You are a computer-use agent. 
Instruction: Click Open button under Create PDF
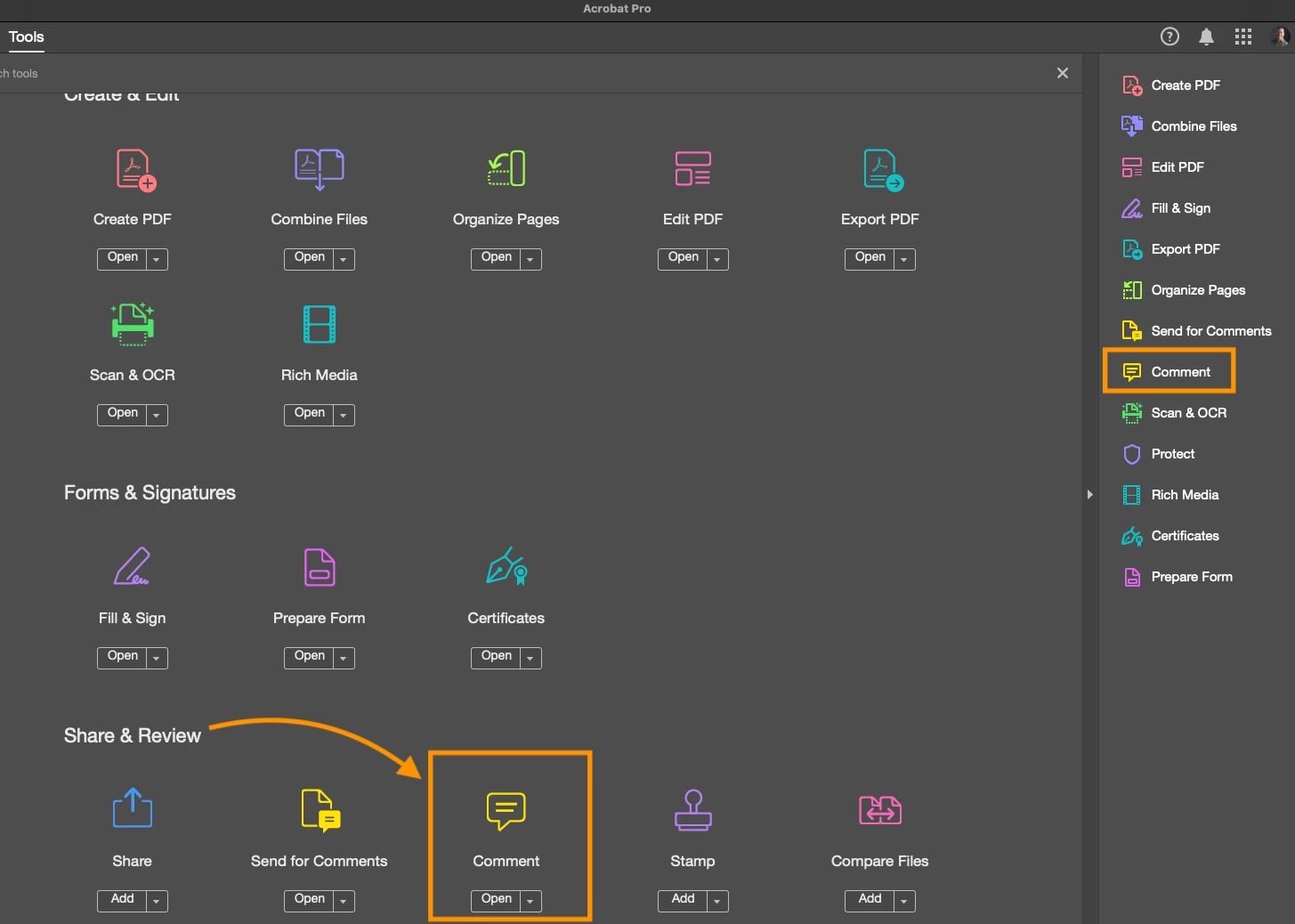click(x=122, y=259)
